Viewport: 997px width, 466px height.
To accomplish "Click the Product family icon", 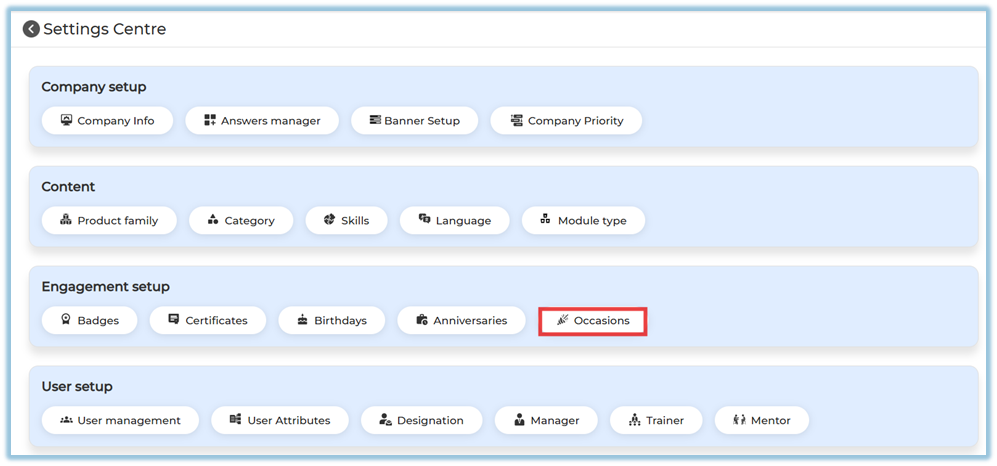I will point(66,220).
